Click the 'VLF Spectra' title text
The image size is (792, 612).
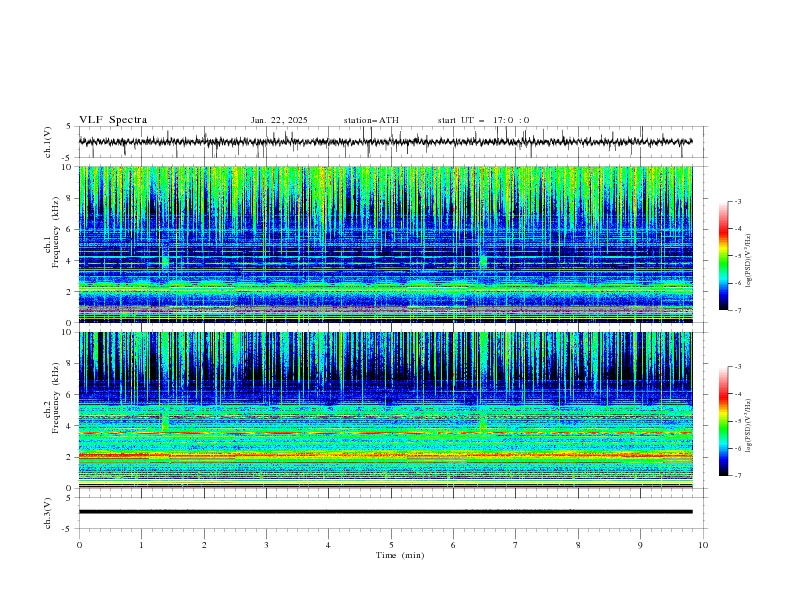point(113,120)
